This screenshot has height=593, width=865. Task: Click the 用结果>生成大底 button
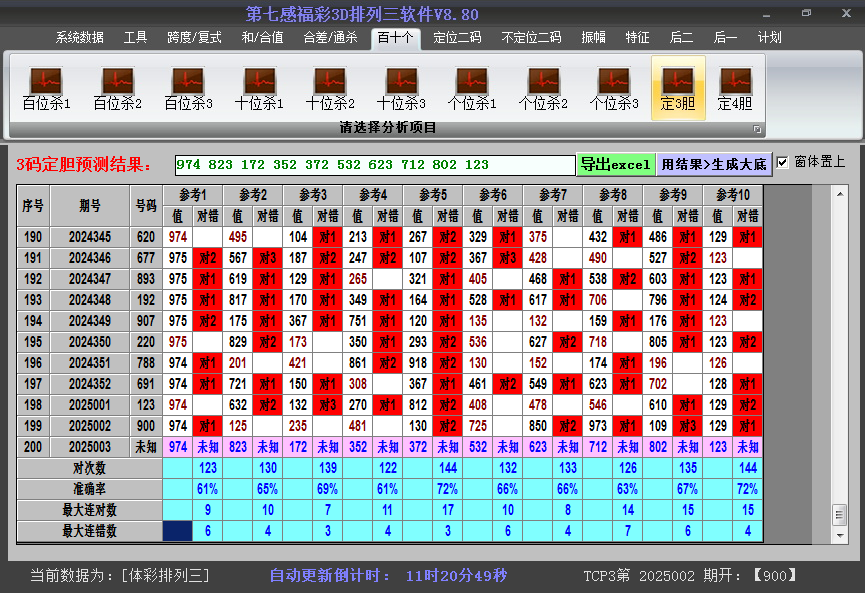(714, 164)
